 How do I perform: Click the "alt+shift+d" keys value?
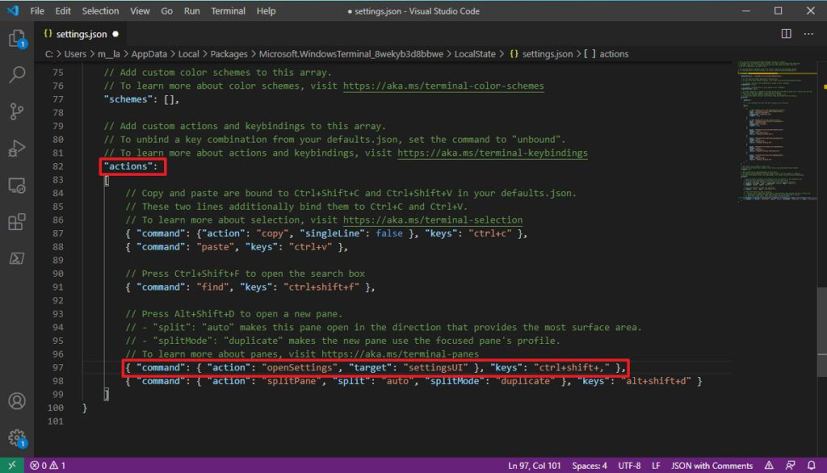coord(656,381)
